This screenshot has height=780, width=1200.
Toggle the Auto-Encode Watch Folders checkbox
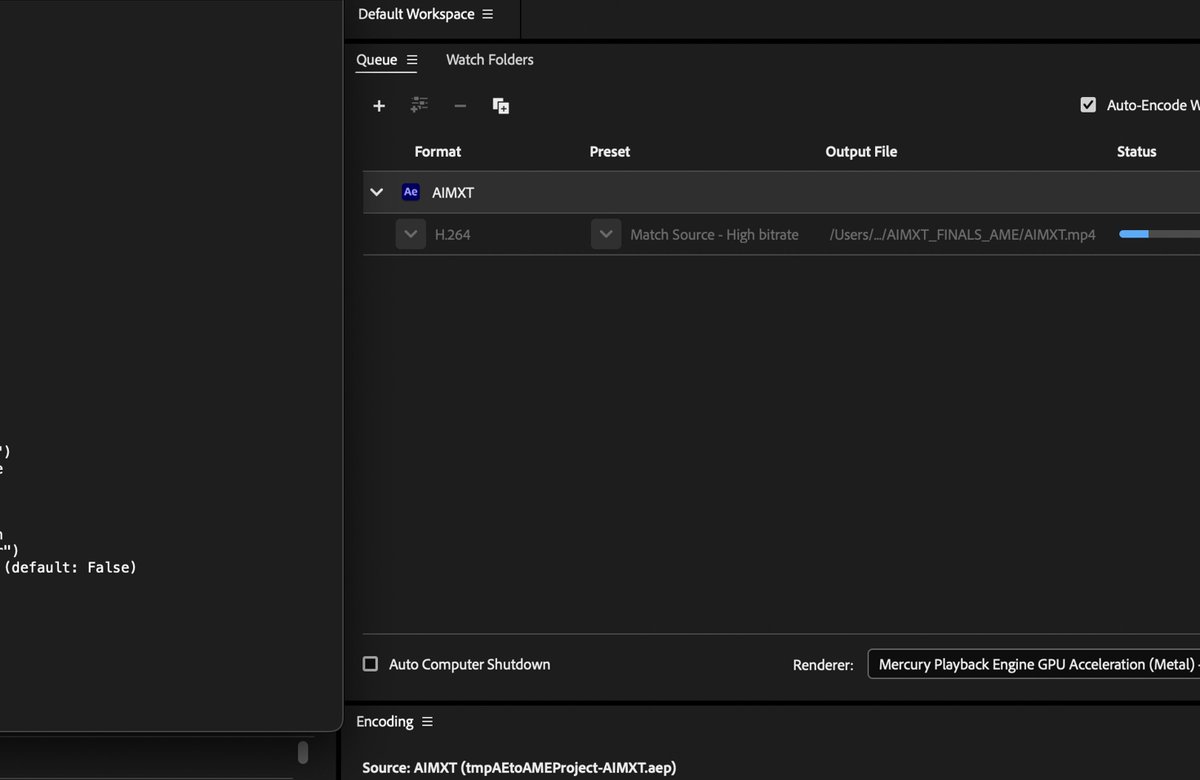[x=1088, y=105]
